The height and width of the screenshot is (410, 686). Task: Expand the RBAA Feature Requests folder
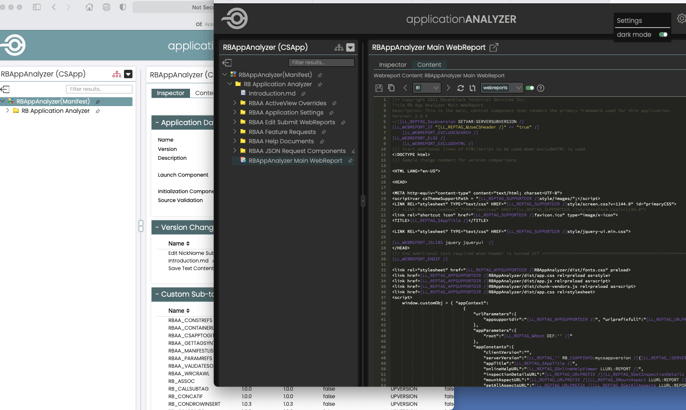click(x=235, y=132)
